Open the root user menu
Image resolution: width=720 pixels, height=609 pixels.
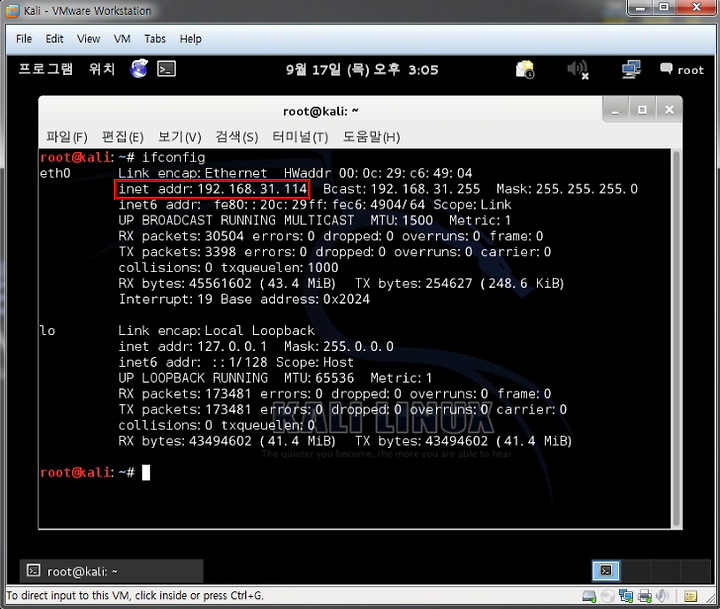[x=682, y=70]
